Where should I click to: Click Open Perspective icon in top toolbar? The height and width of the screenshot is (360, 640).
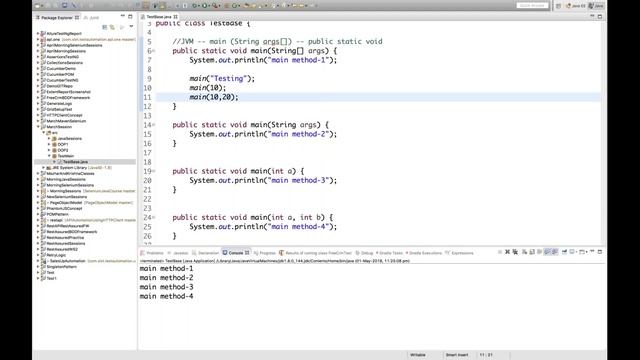(558, 6)
